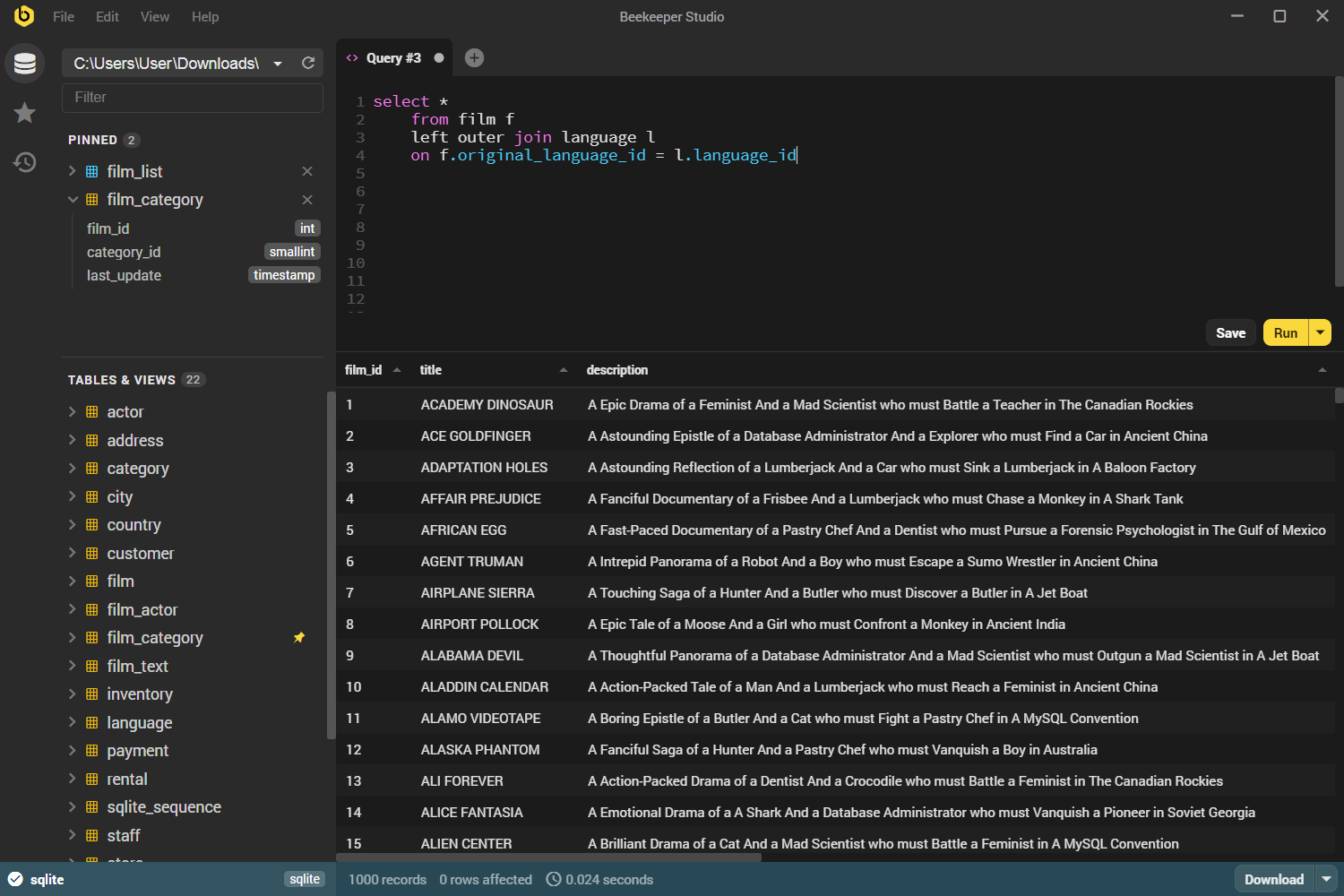Refresh the database table list
Image resolution: width=1344 pixels, height=896 pixels.
(308, 63)
